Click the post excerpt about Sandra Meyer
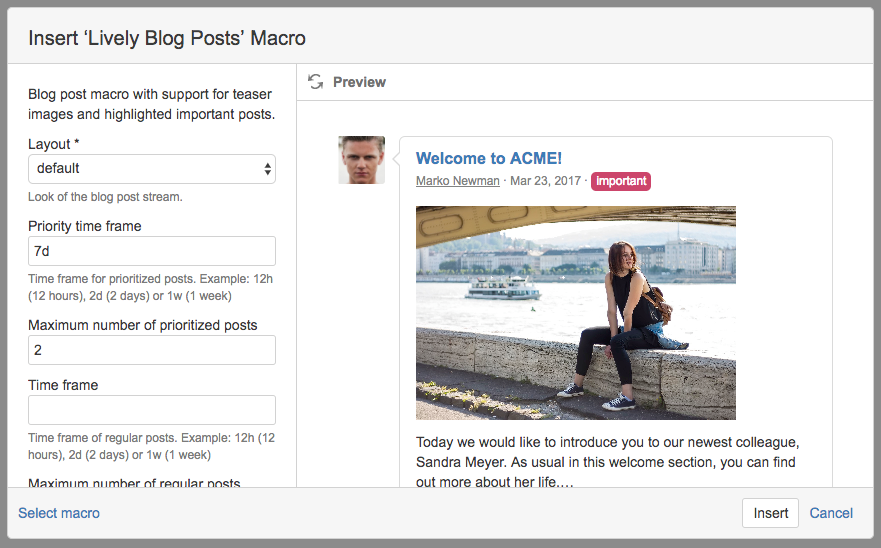881x548 pixels. [607, 461]
